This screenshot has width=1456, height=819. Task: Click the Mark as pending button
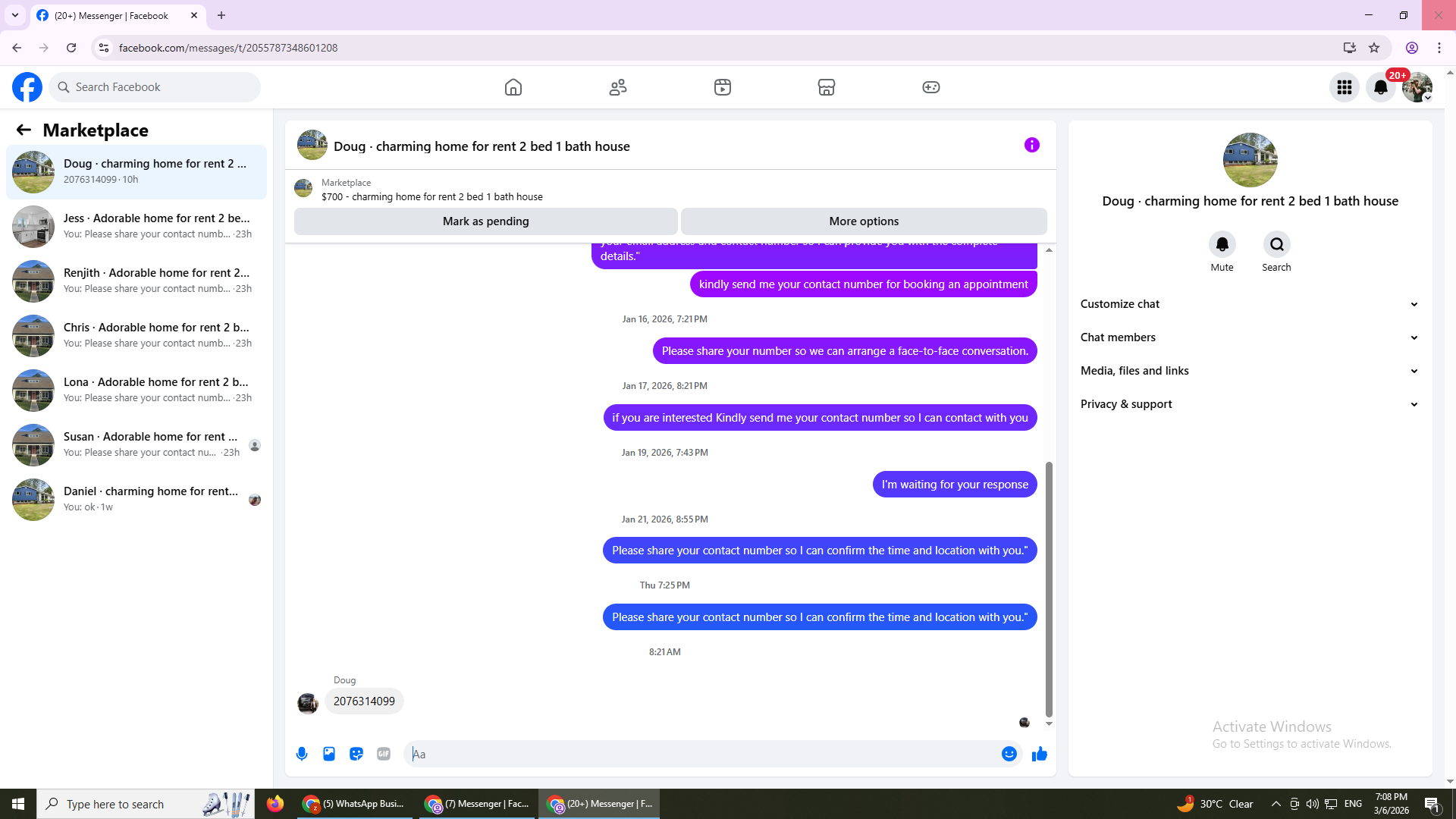pyautogui.click(x=485, y=221)
